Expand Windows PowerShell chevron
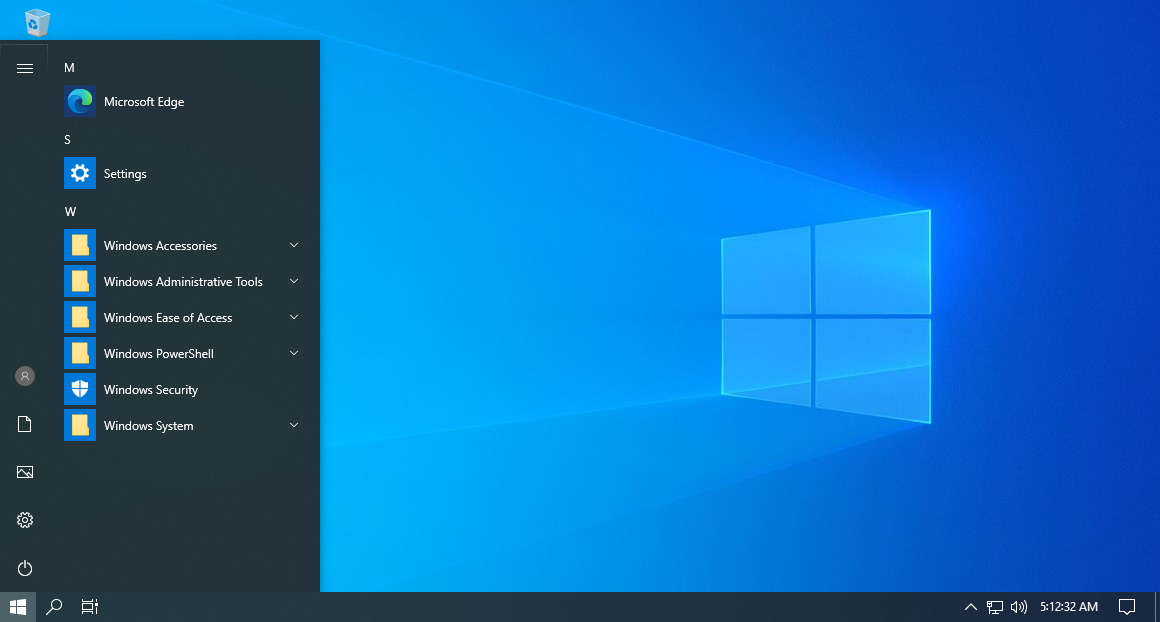The width and height of the screenshot is (1160, 622). 294,354
